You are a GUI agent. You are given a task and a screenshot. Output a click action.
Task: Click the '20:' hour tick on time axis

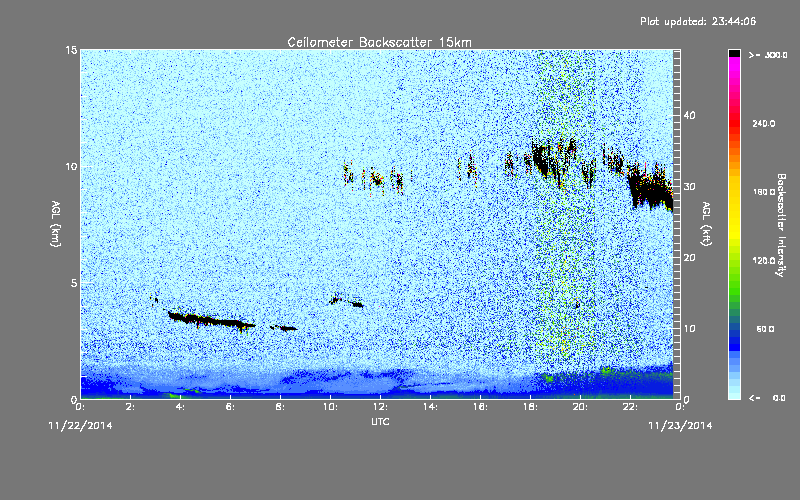click(x=580, y=407)
